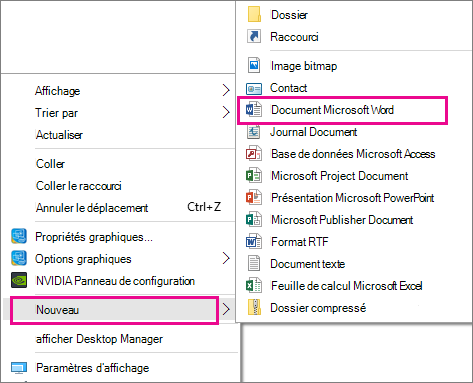Viewport: 473px width, 383px height.
Task: Click the Access database icon
Action: coord(254,154)
